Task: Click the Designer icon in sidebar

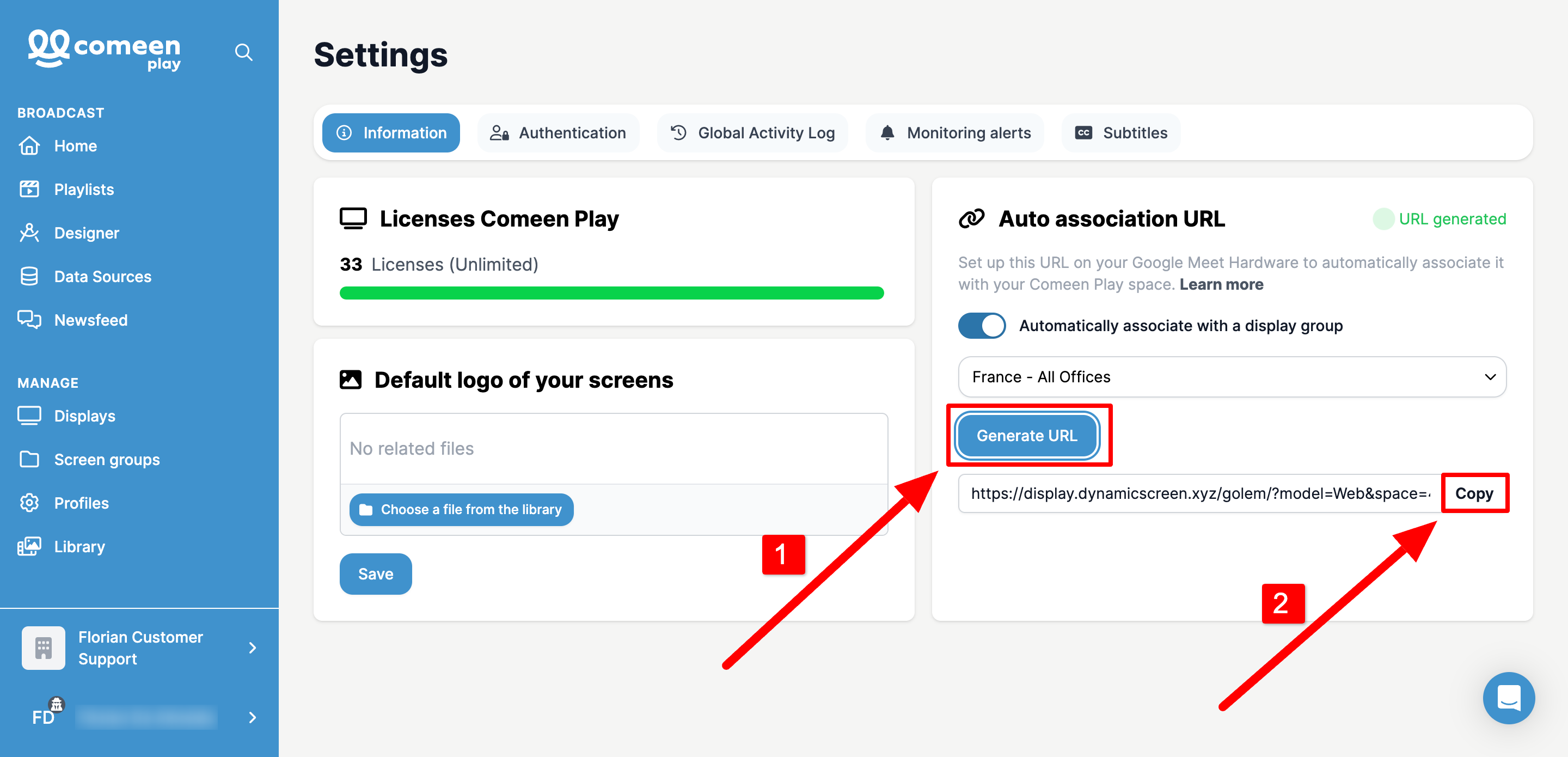Action: pyautogui.click(x=29, y=233)
